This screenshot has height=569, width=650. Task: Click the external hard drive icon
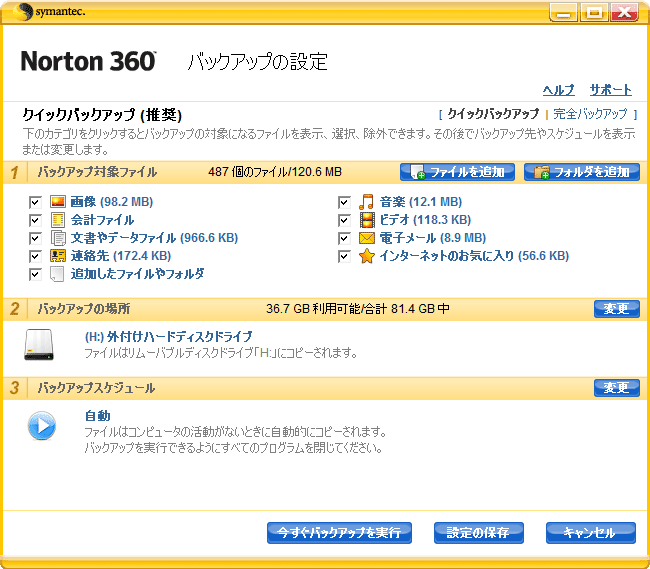coord(39,345)
